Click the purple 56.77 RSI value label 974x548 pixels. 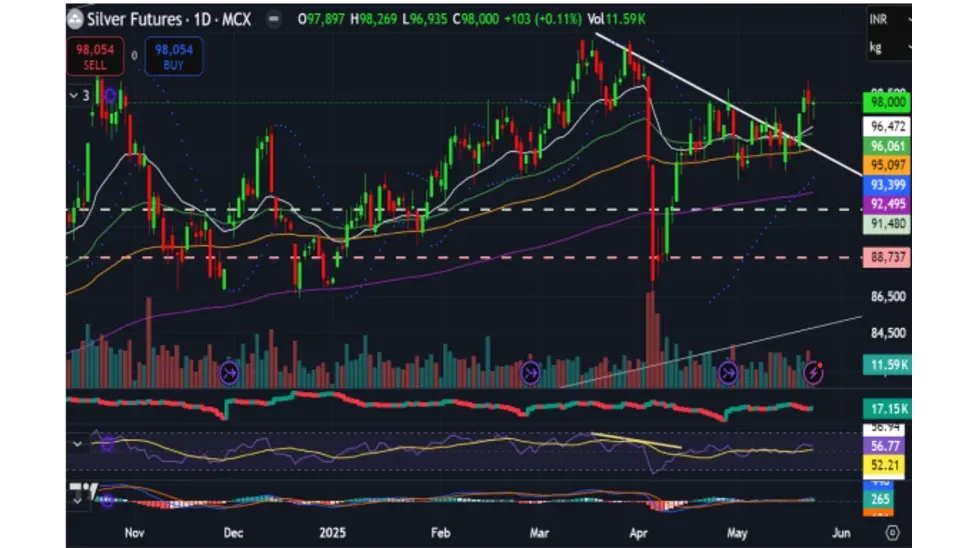884,446
